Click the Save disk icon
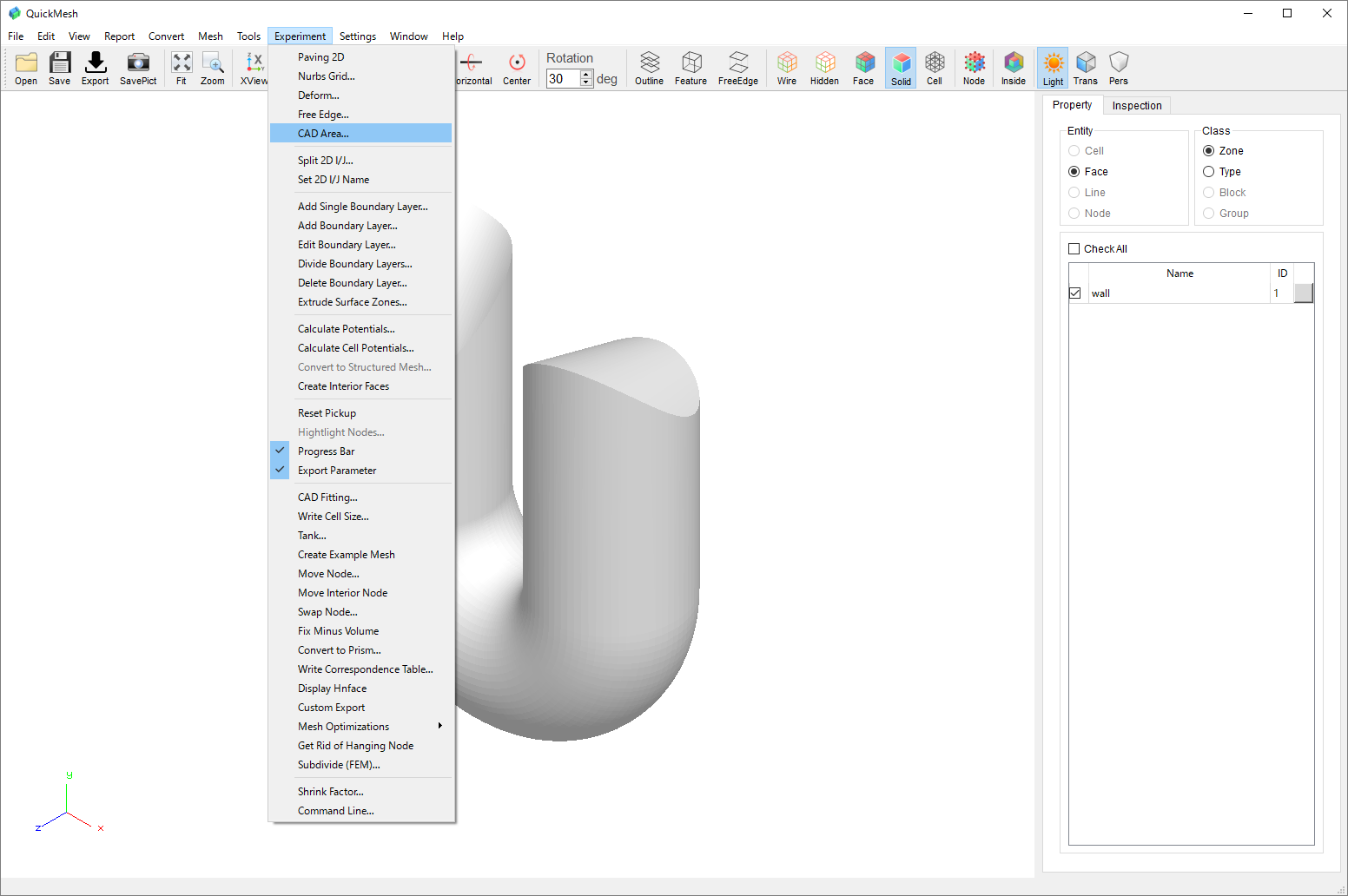 60,68
